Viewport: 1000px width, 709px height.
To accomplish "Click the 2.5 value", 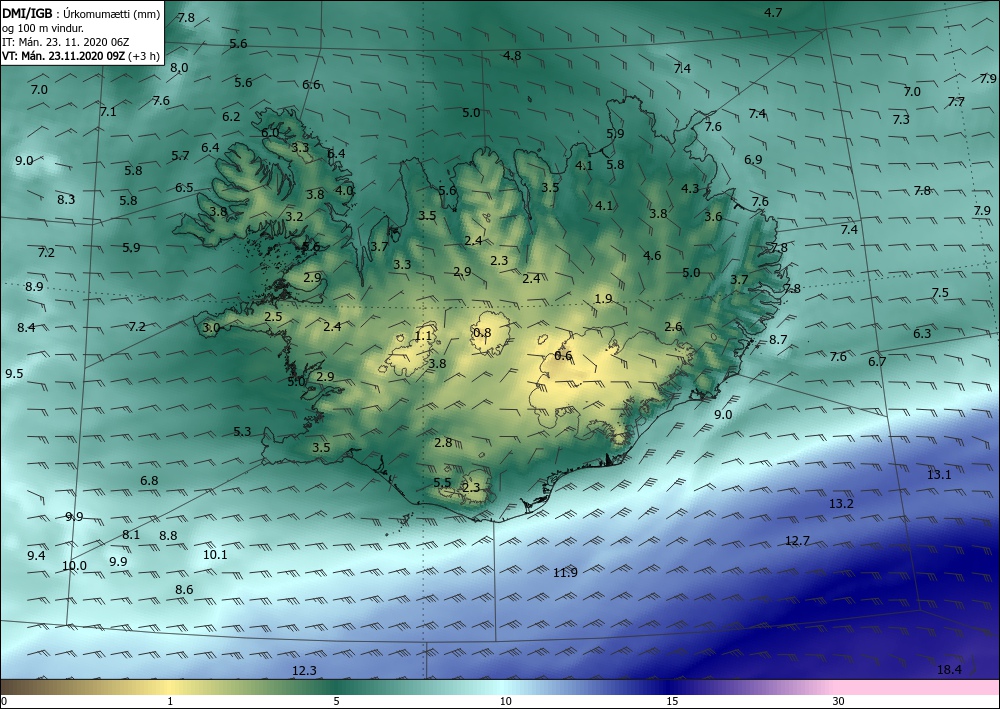I will click(x=273, y=317).
